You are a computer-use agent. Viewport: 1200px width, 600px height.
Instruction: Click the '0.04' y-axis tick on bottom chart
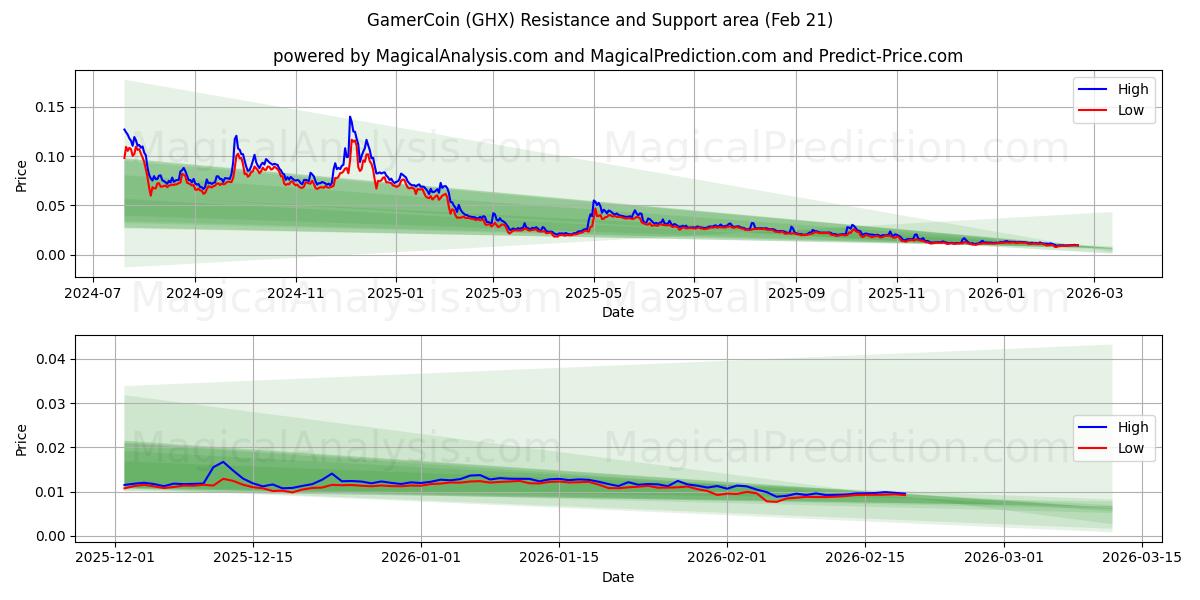(52, 359)
